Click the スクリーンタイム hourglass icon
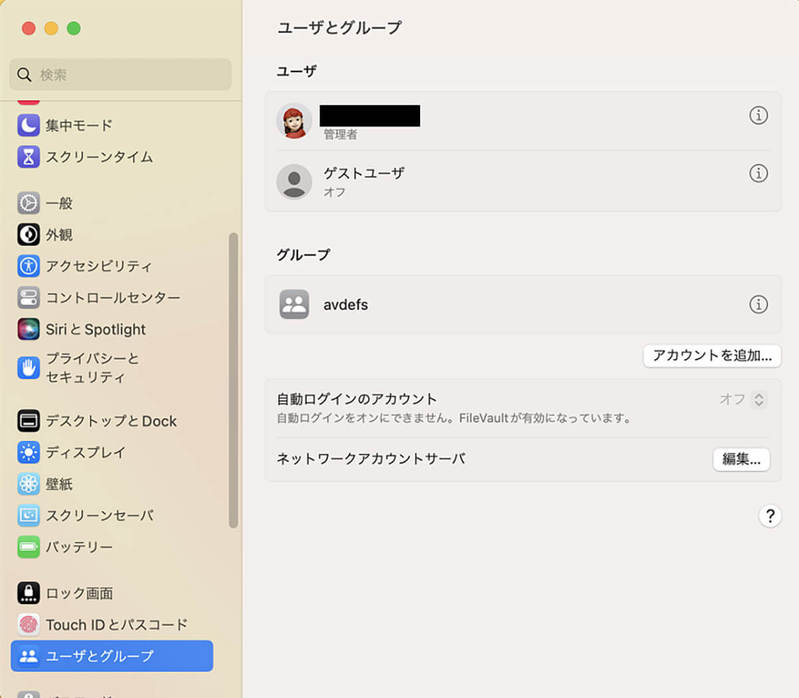The width and height of the screenshot is (799, 698). tap(29, 157)
